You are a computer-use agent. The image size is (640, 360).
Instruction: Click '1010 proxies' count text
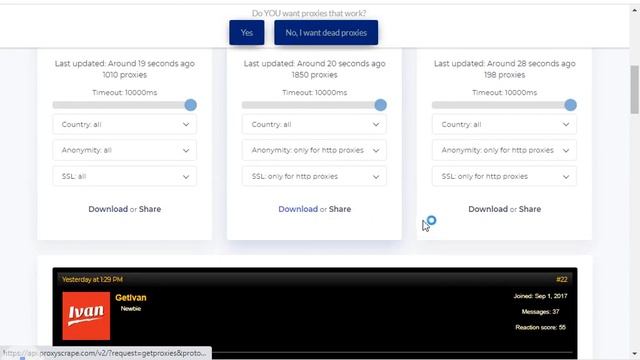click(x=124, y=75)
